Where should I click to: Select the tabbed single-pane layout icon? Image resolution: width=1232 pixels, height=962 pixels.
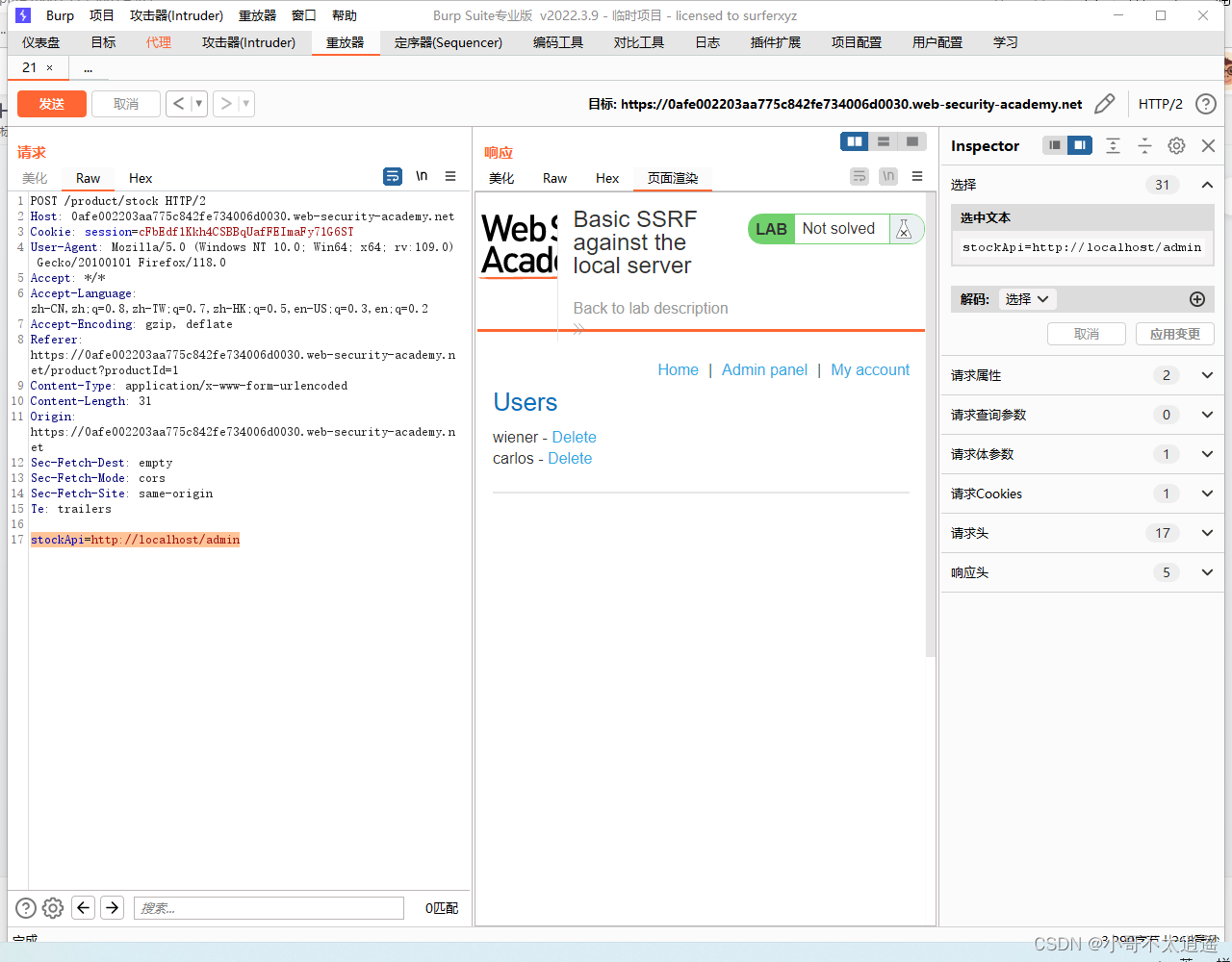pos(911,141)
